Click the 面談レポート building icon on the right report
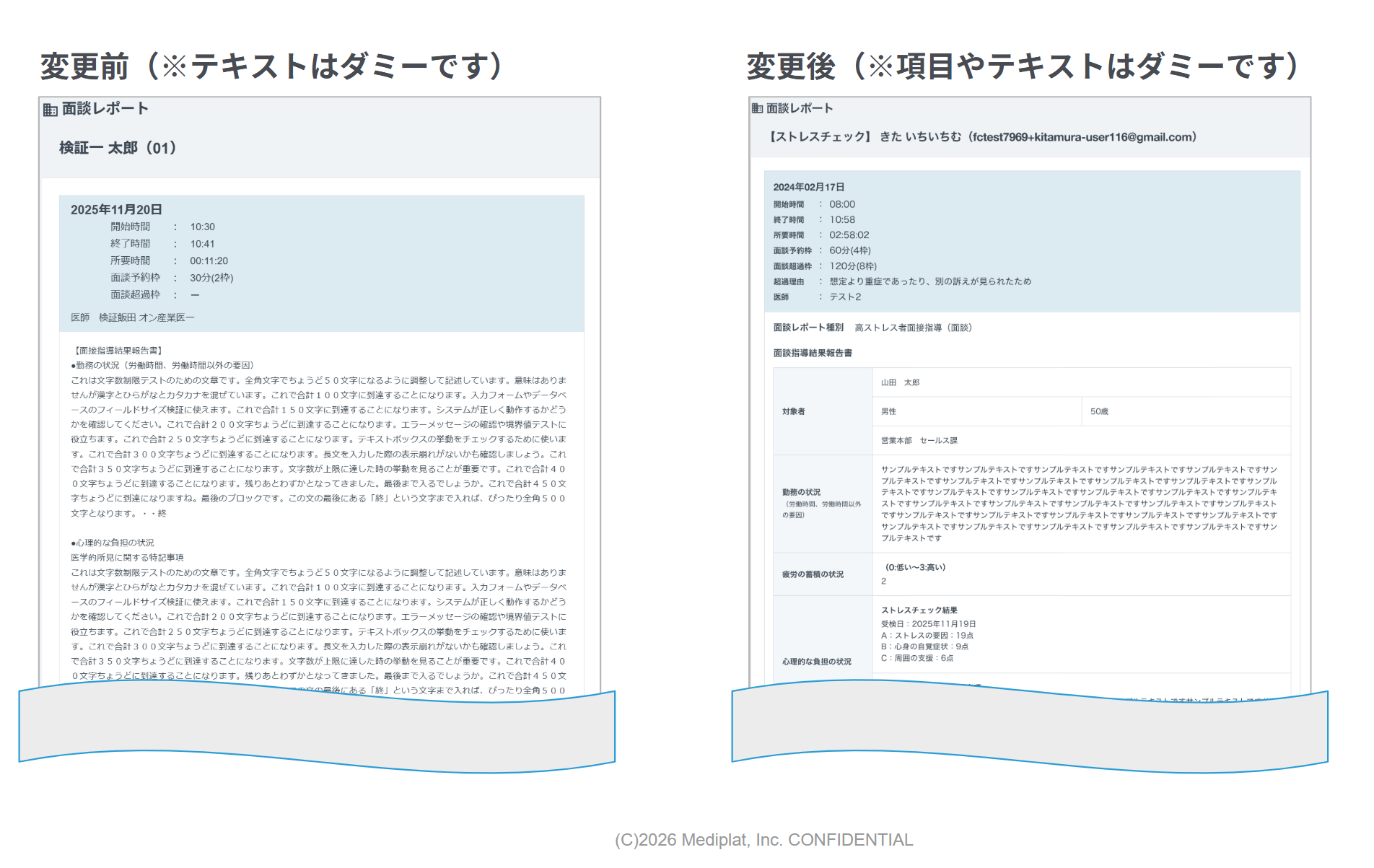Viewport: 1374px width, 868px height. tap(756, 108)
